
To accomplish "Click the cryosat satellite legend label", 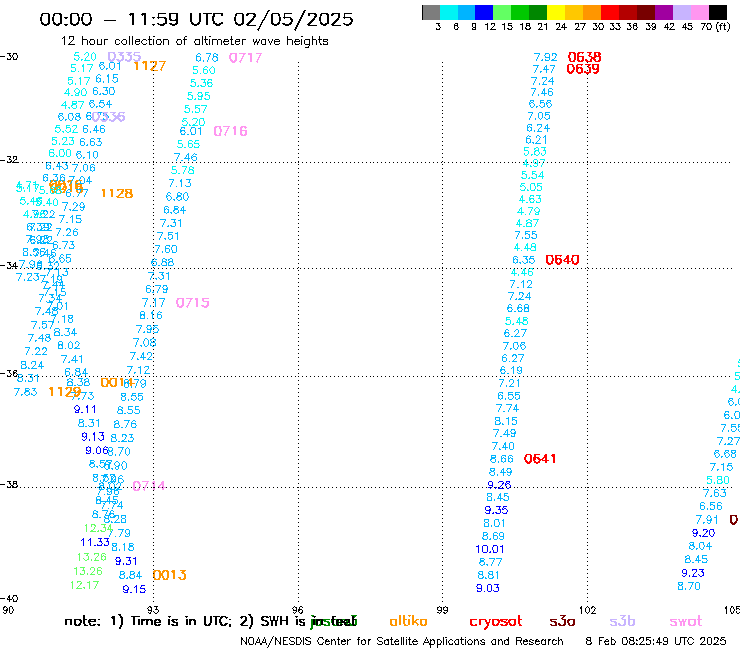I will coord(496,622).
